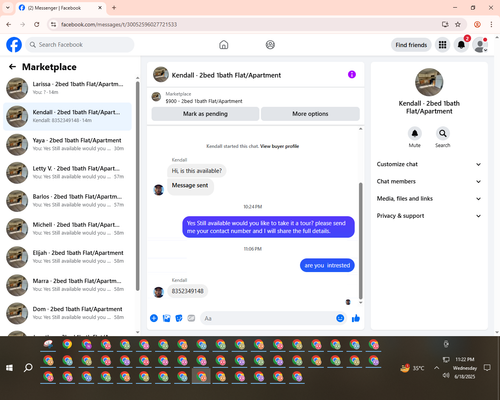Expand Media, files and links section

[429, 199]
